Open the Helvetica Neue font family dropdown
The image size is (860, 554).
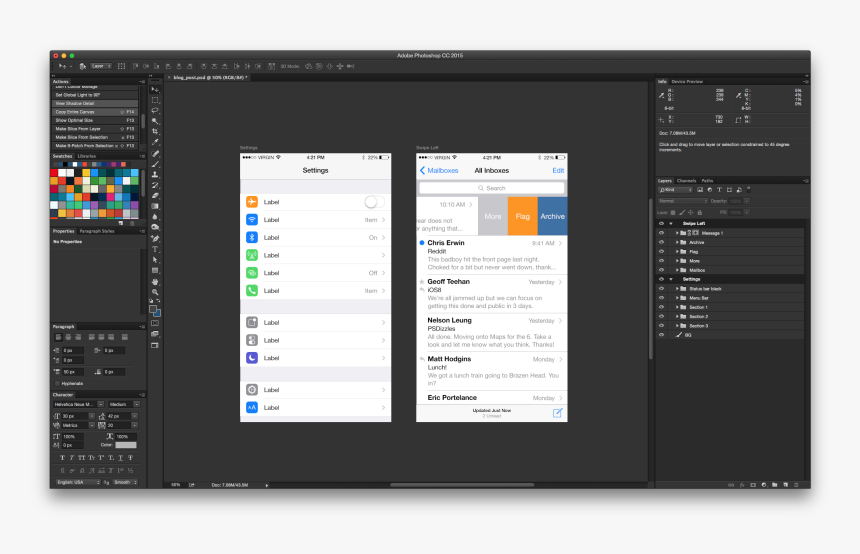coord(78,404)
